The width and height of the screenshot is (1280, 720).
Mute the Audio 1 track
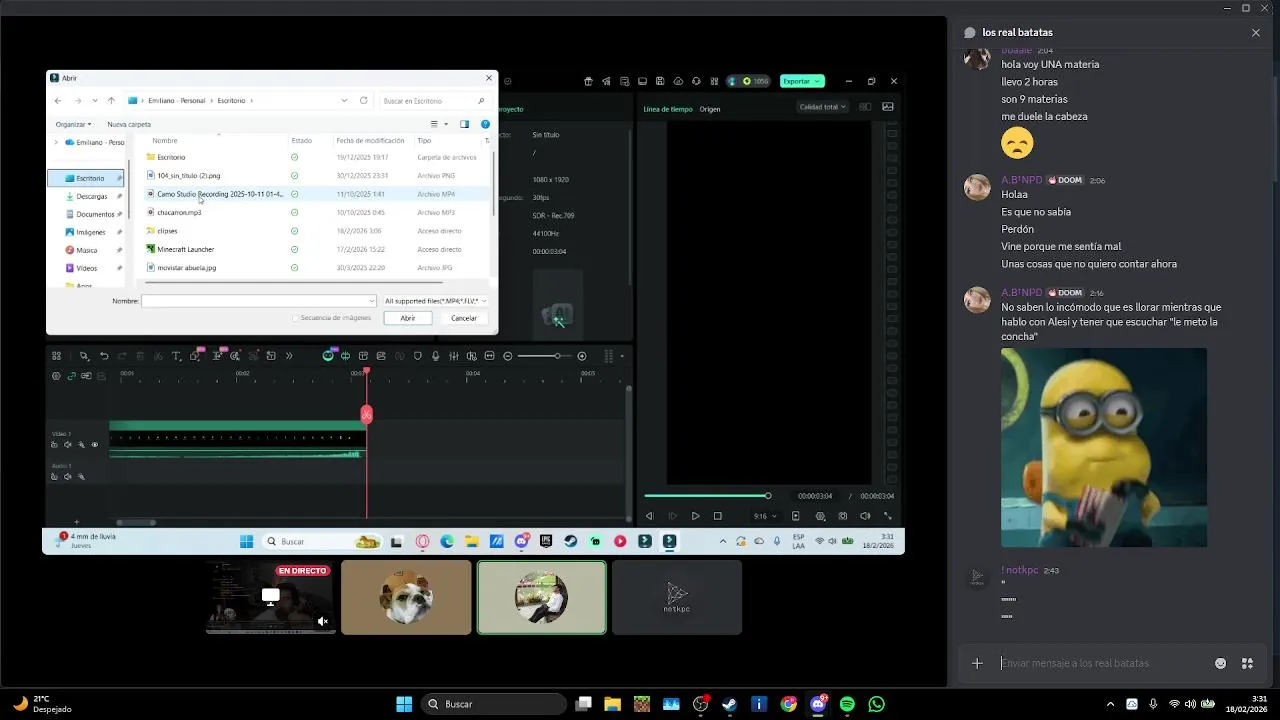68,477
